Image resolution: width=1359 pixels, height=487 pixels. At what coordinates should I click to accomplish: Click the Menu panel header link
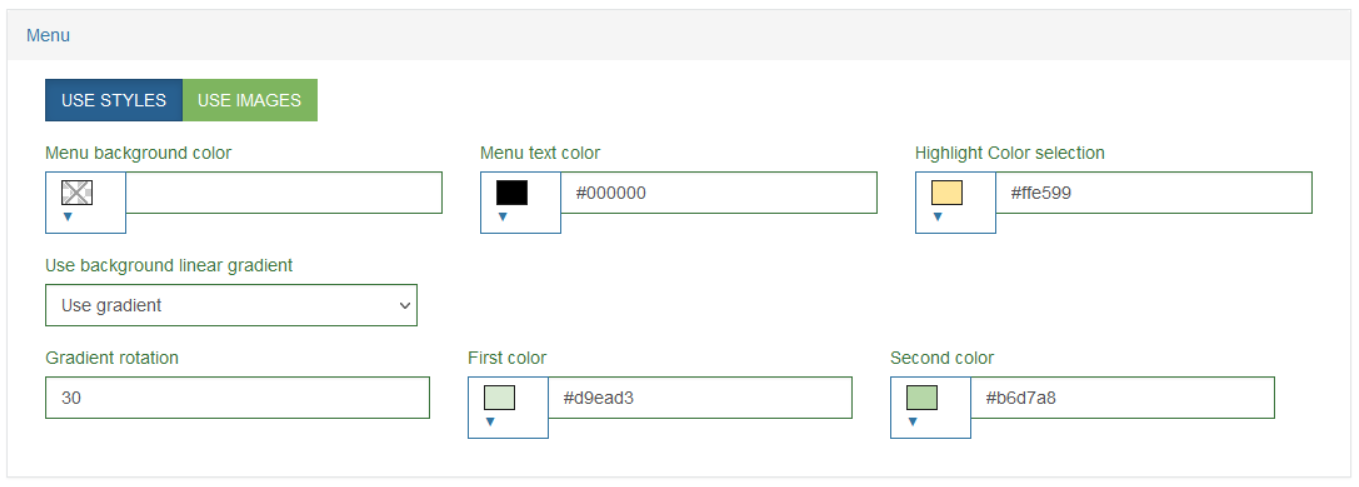[x=48, y=35]
